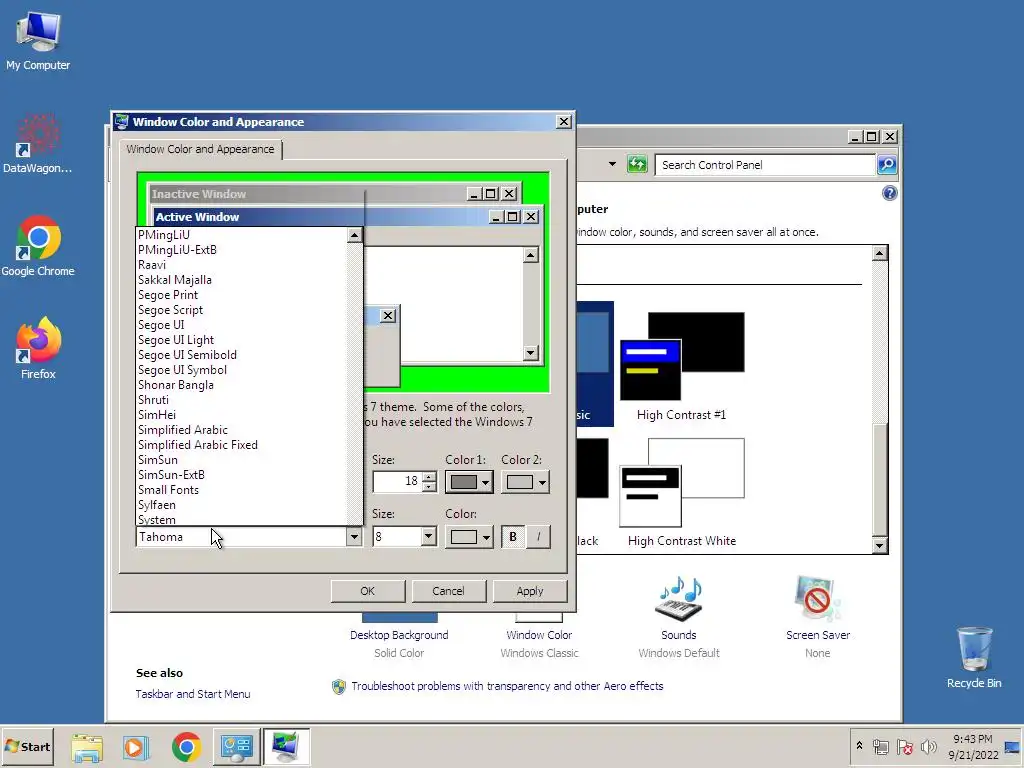Open help icon in Control Panel

pyautogui.click(x=889, y=193)
